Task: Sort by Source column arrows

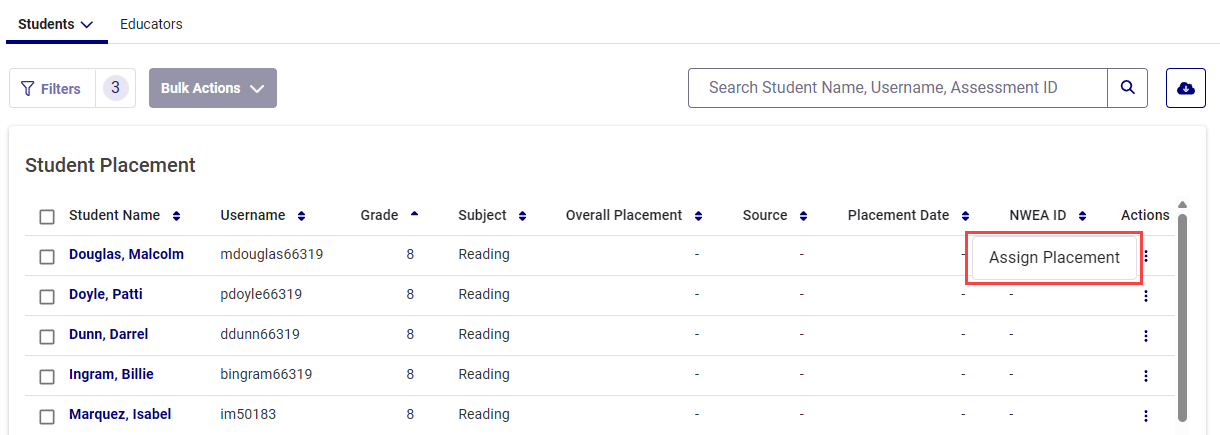Action: (x=803, y=216)
